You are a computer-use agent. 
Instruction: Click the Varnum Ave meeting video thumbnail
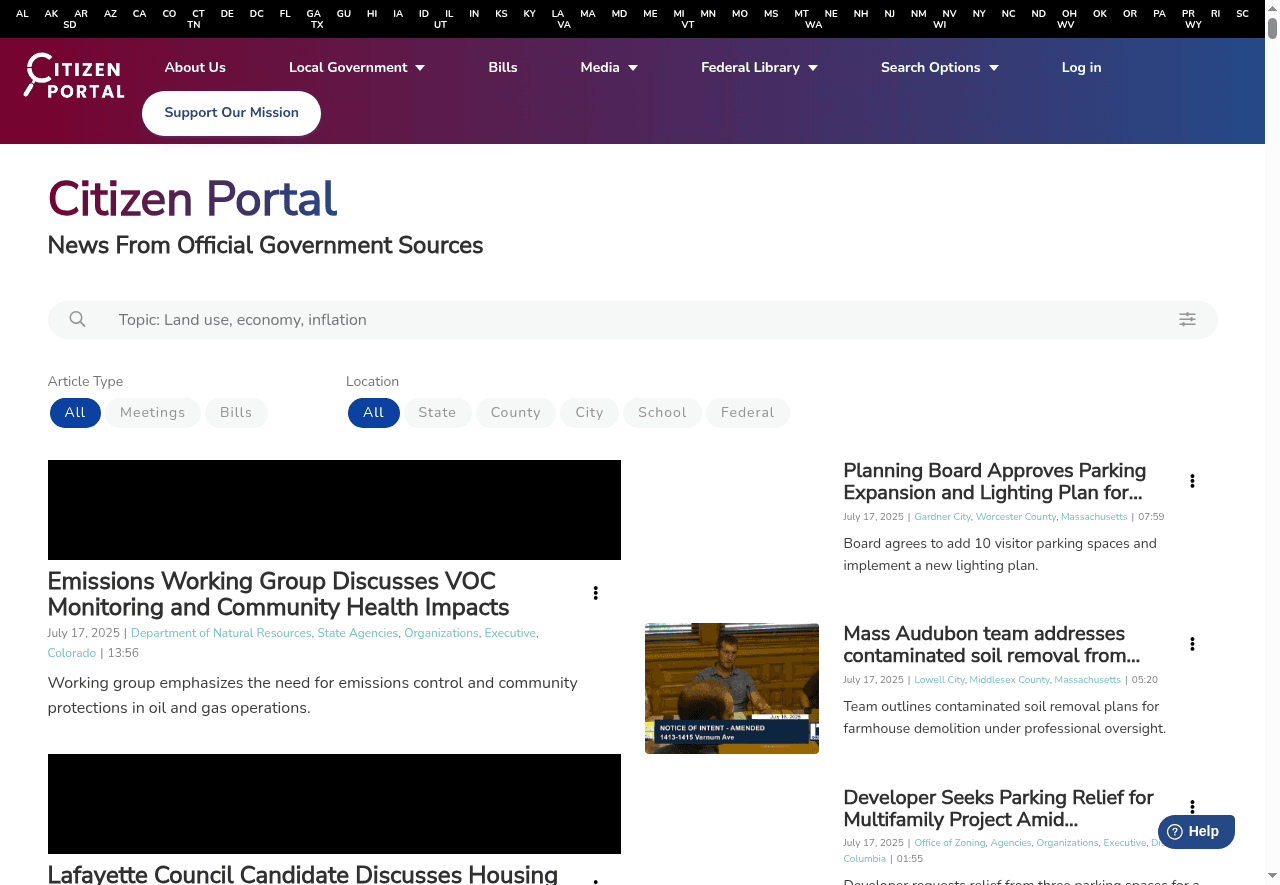point(731,688)
